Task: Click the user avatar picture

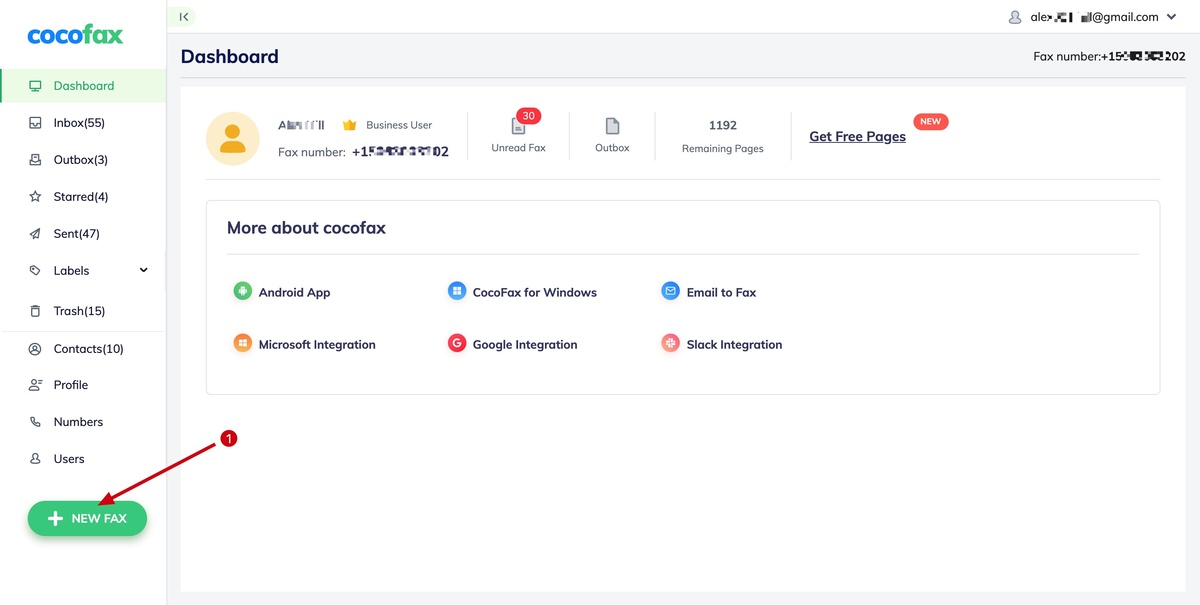Action: point(233,138)
